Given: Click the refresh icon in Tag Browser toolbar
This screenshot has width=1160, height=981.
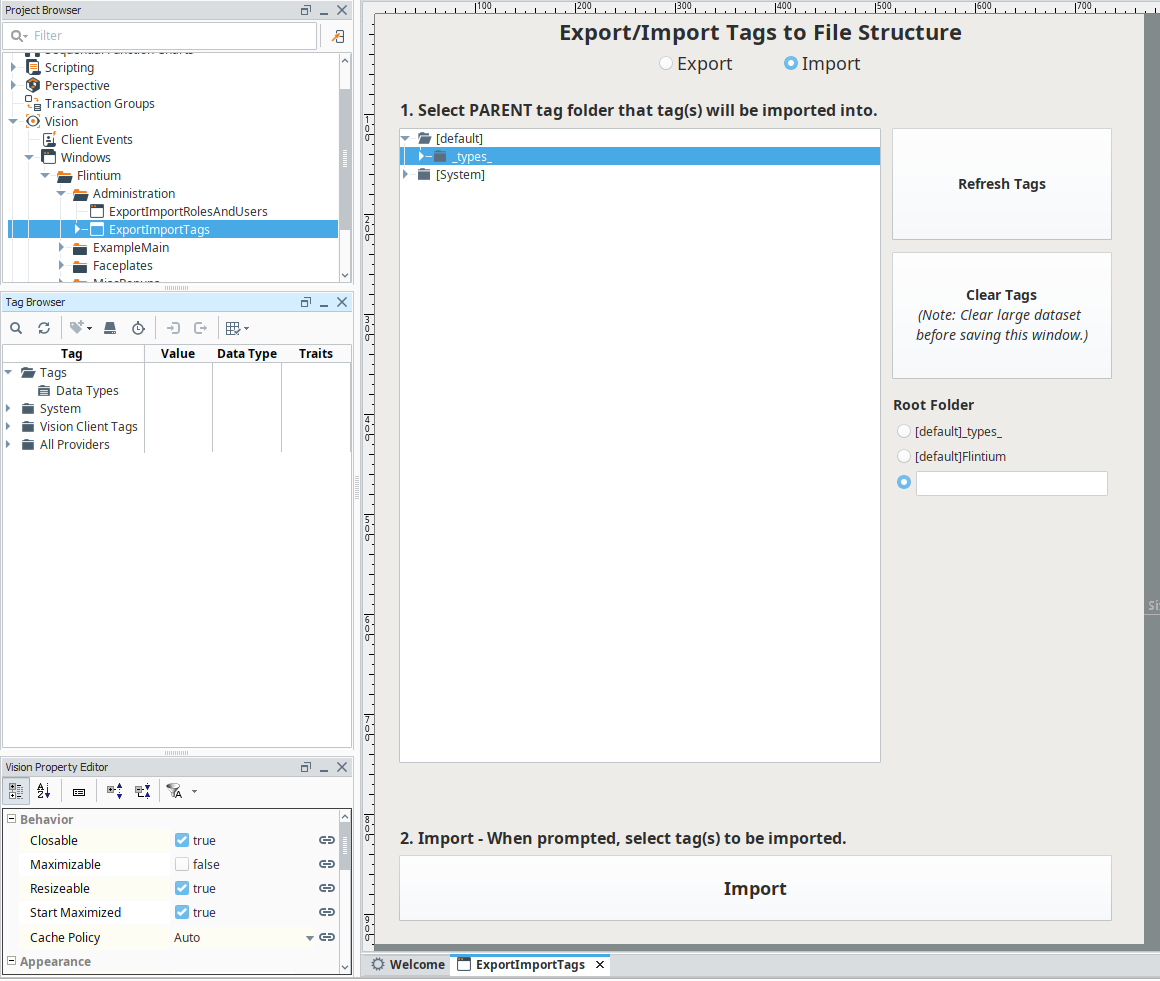Looking at the screenshot, I should pyautogui.click(x=44, y=328).
